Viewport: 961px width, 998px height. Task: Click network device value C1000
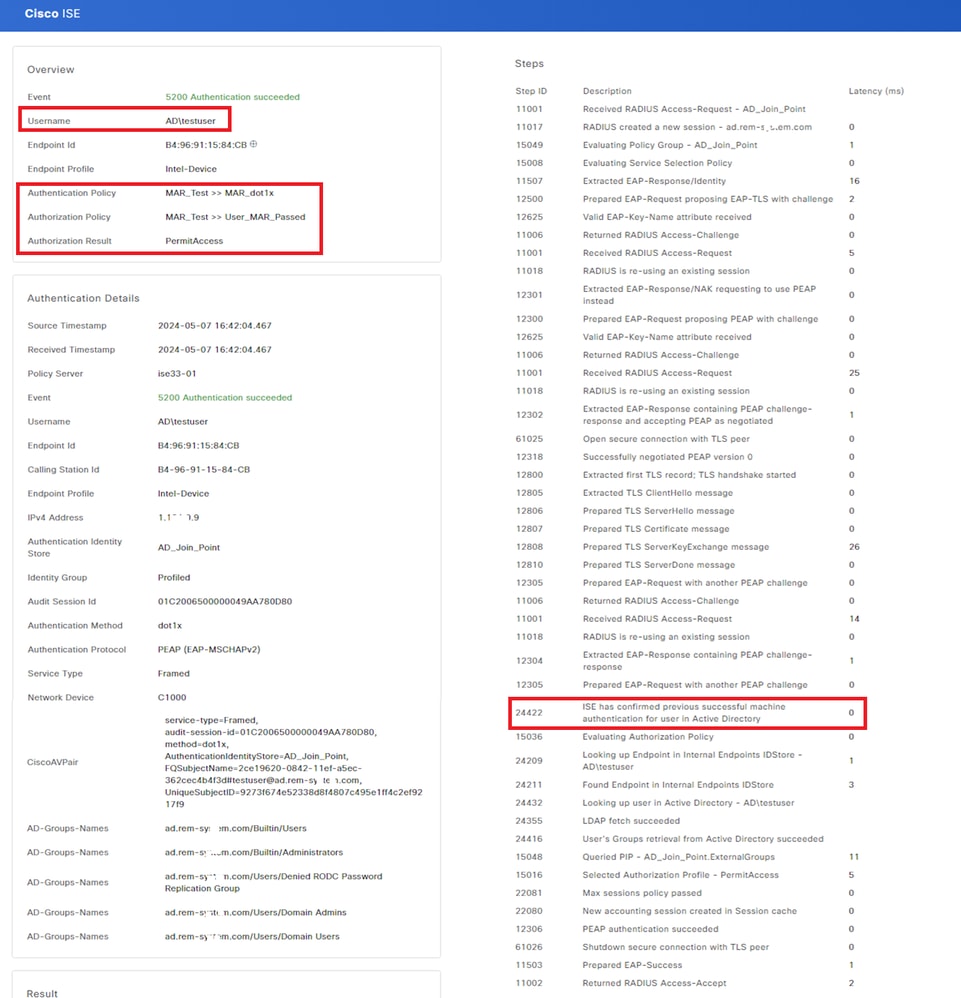point(172,698)
